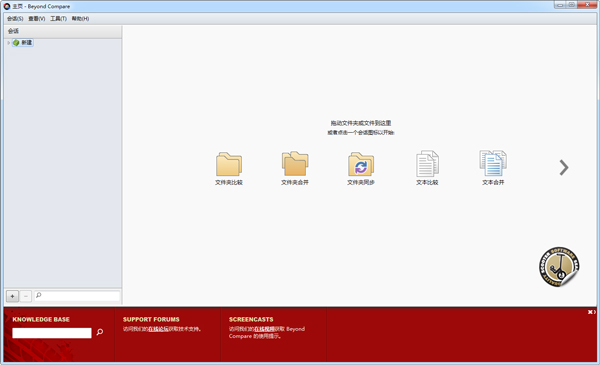
Task: Click the minus remove session button
Action: click(x=26, y=296)
